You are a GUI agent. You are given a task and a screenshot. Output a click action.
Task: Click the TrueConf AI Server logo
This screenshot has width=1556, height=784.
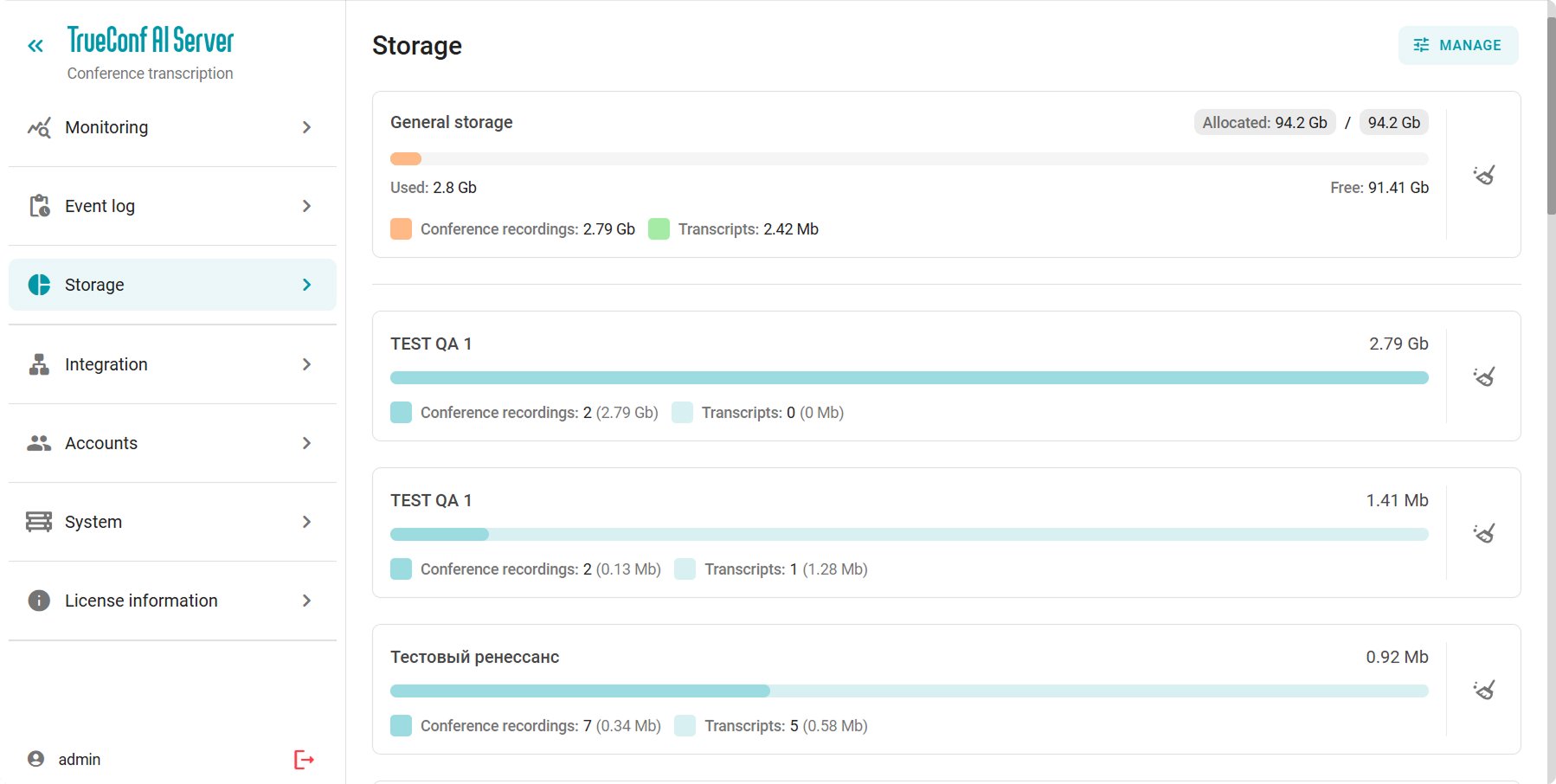(x=151, y=40)
